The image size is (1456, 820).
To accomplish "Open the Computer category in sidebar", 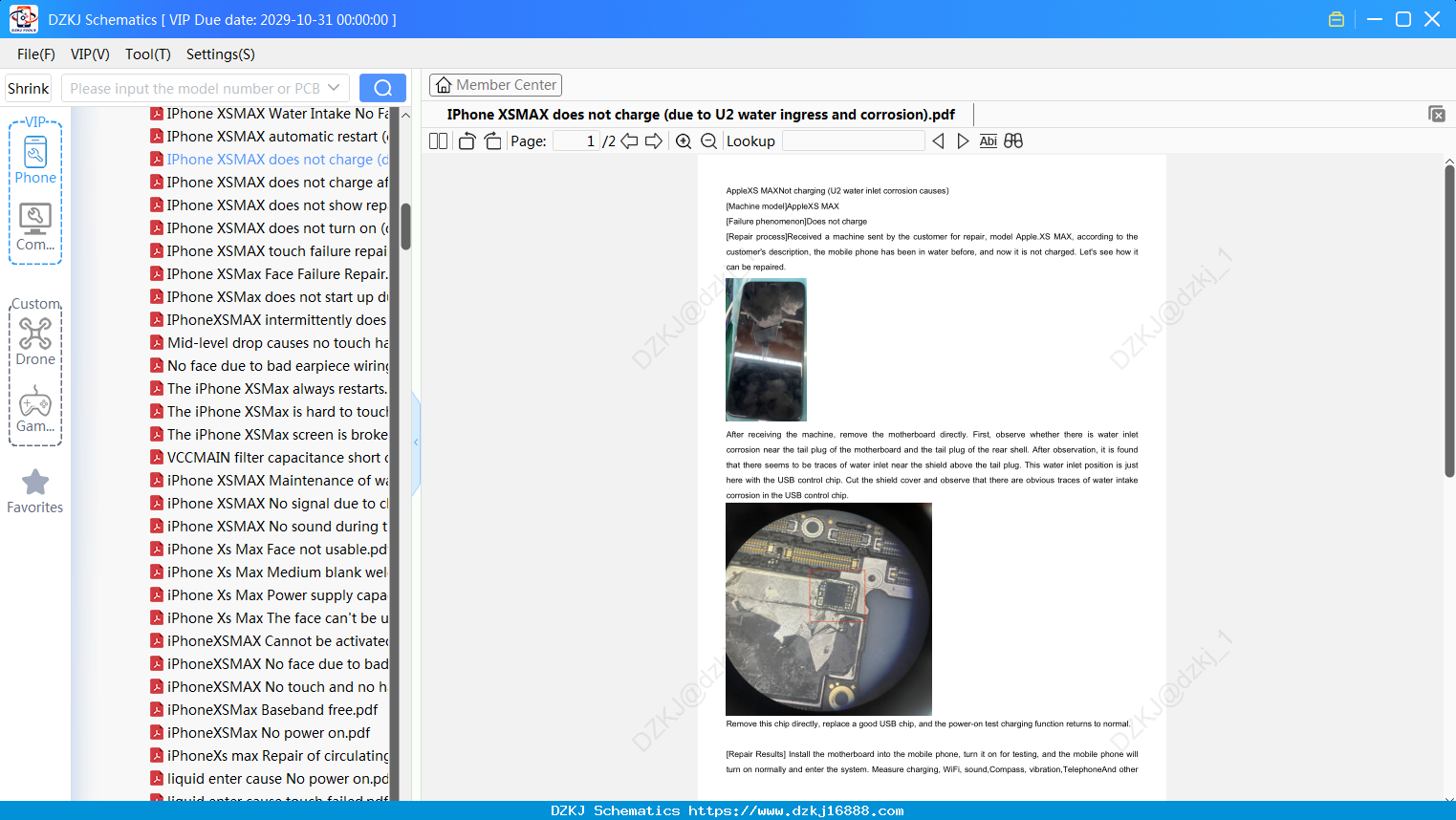I will pos(35,227).
